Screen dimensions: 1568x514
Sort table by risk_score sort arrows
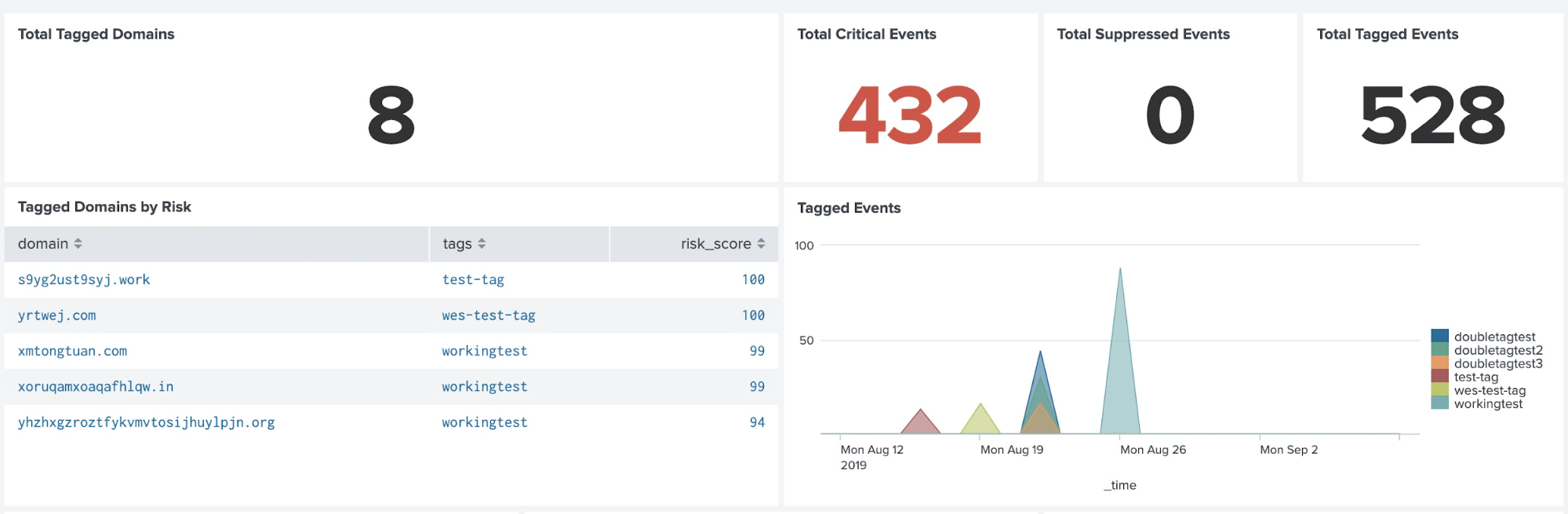[x=761, y=244]
